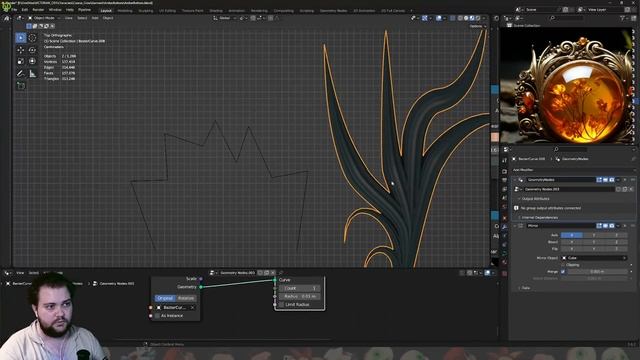
Task: Select the Annotate tool
Action: pyautogui.click(x=20, y=73)
